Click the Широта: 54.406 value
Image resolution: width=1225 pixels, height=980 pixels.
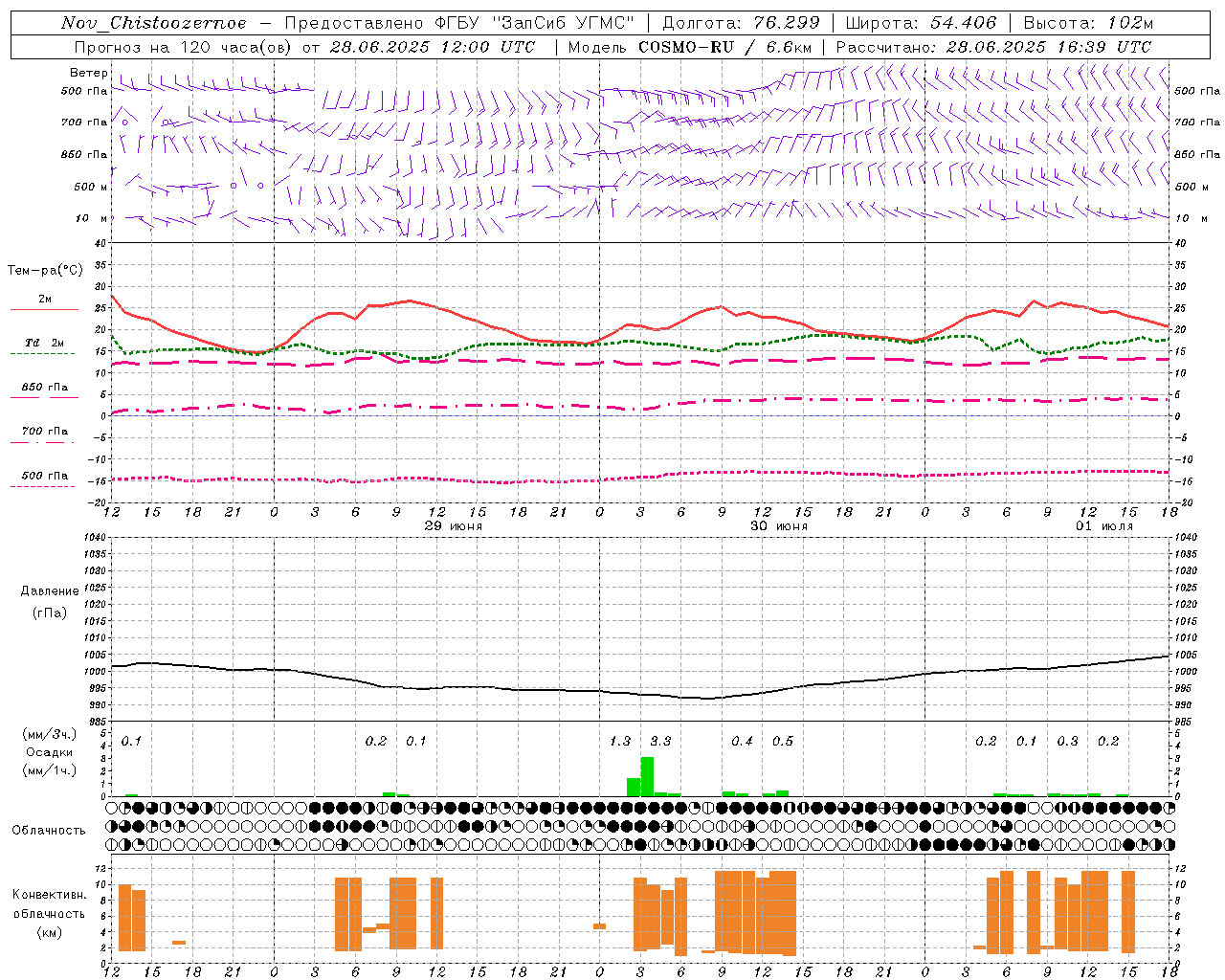pyautogui.click(x=921, y=23)
